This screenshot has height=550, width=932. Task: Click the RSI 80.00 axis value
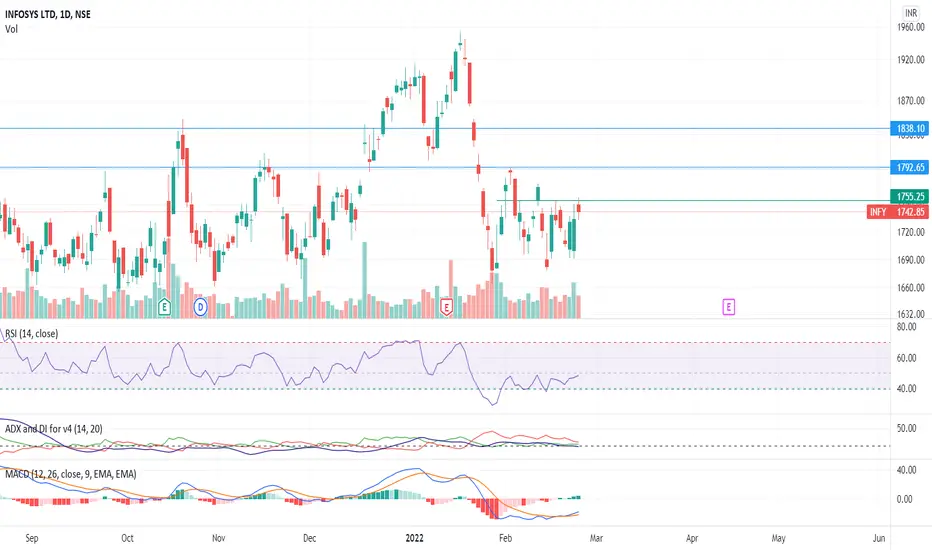click(x=906, y=326)
